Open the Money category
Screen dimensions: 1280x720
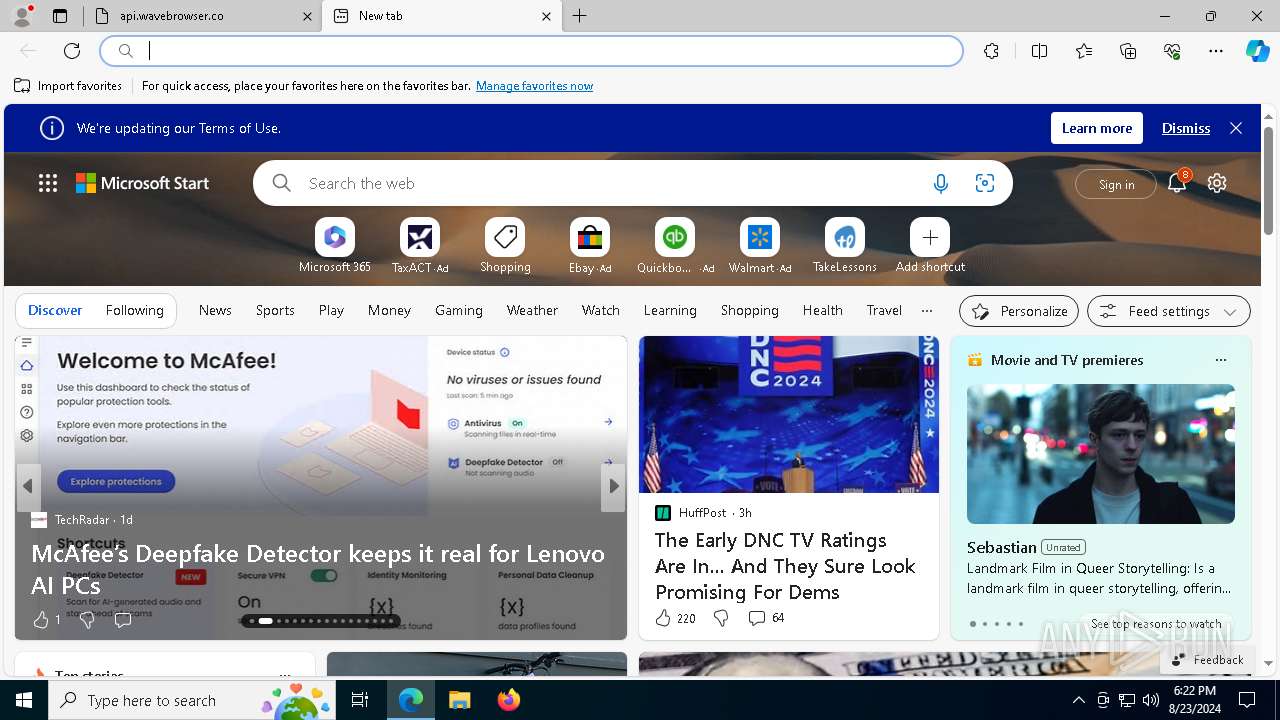tap(389, 310)
